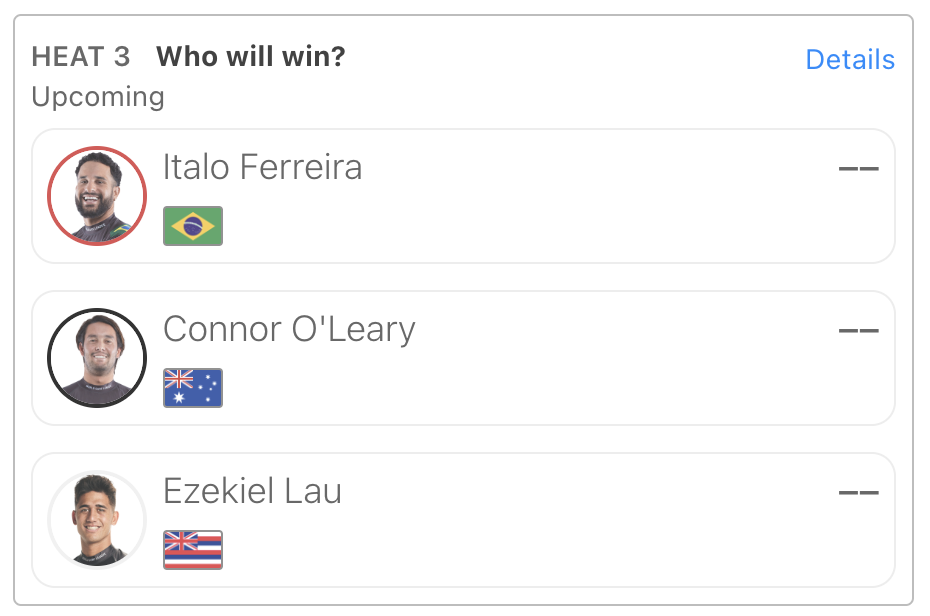This screenshot has width=930, height=616.
Task: Click the 'Who will win?' heading
Action: [x=250, y=57]
